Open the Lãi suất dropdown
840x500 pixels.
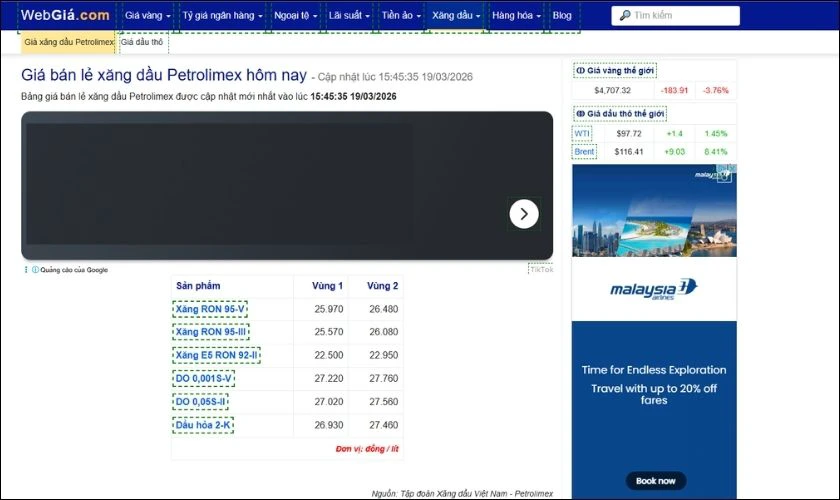pyautogui.click(x=349, y=16)
